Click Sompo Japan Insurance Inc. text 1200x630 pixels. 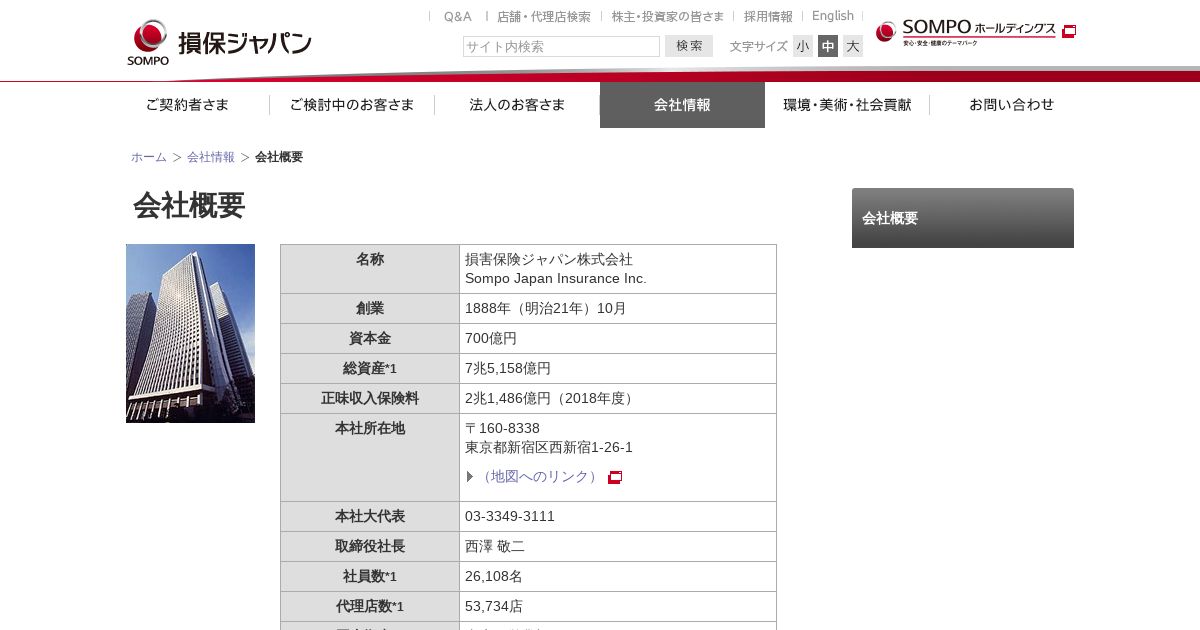[x=556, y=278]
